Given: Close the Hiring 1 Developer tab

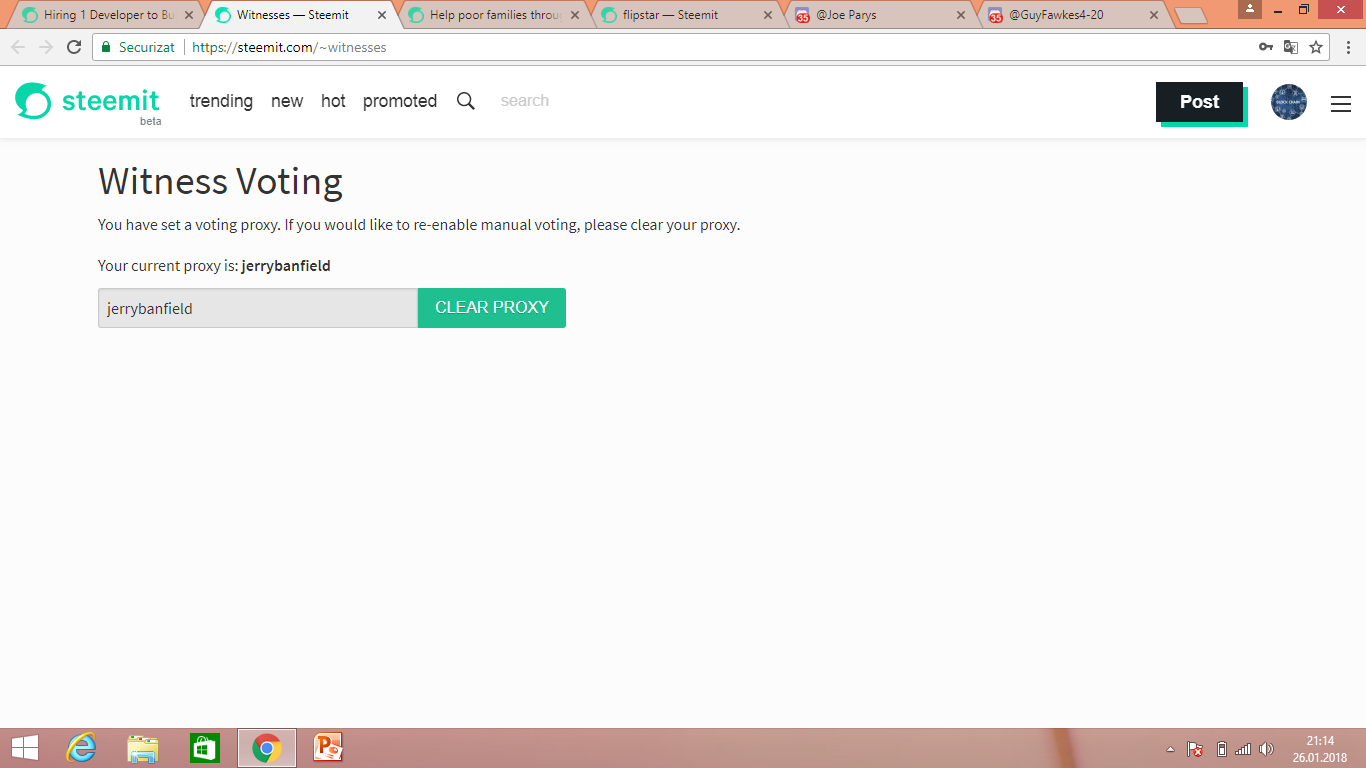Looking at the screenshot, I should click(189, 15).
